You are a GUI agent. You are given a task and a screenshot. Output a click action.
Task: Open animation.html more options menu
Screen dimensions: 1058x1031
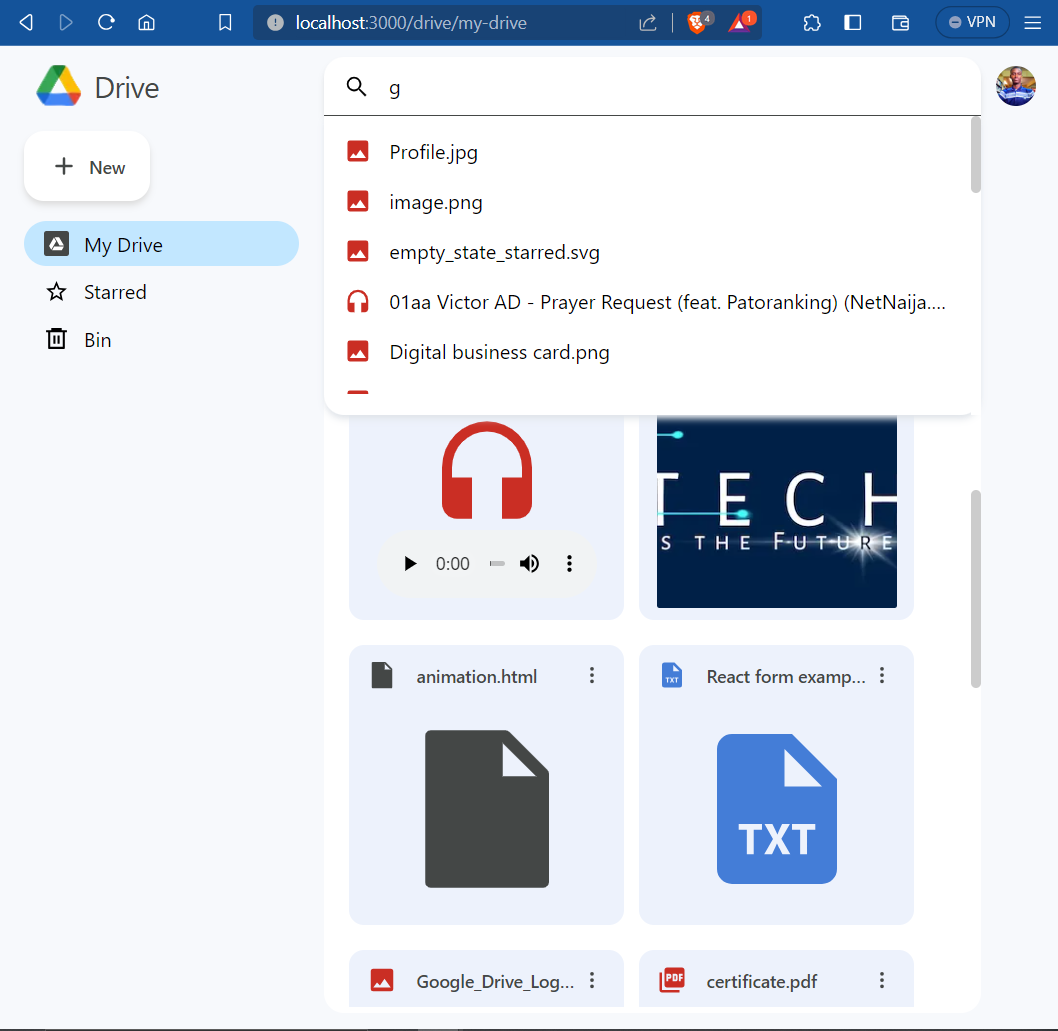[592, 676]
